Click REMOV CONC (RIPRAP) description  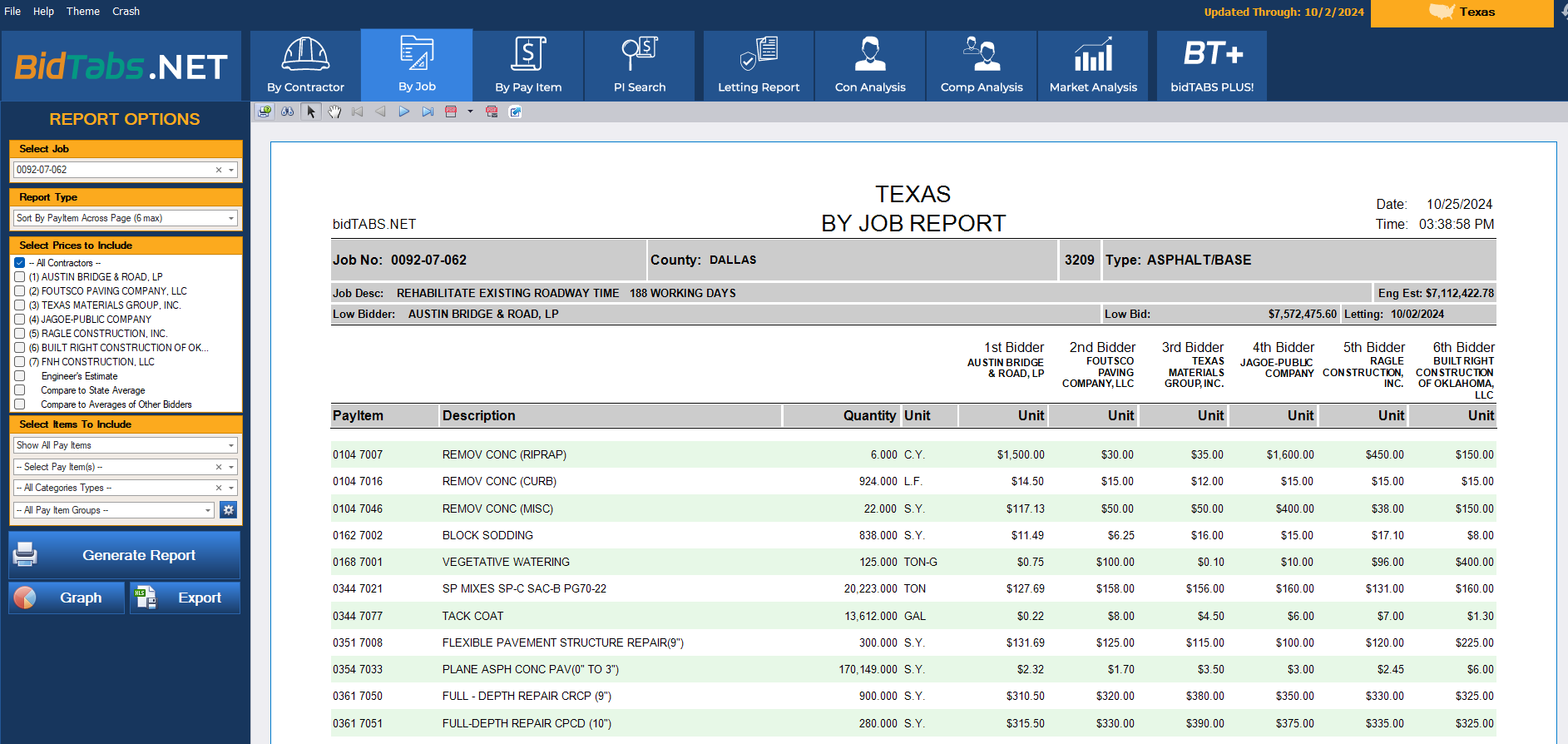[504, 454]
